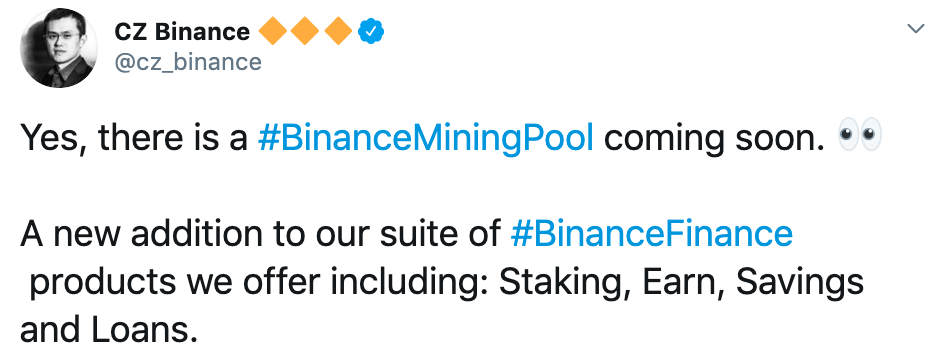Visit the @cz_binance handle link
This screenshot has width=946, height=364.
[x=188, y=62]
